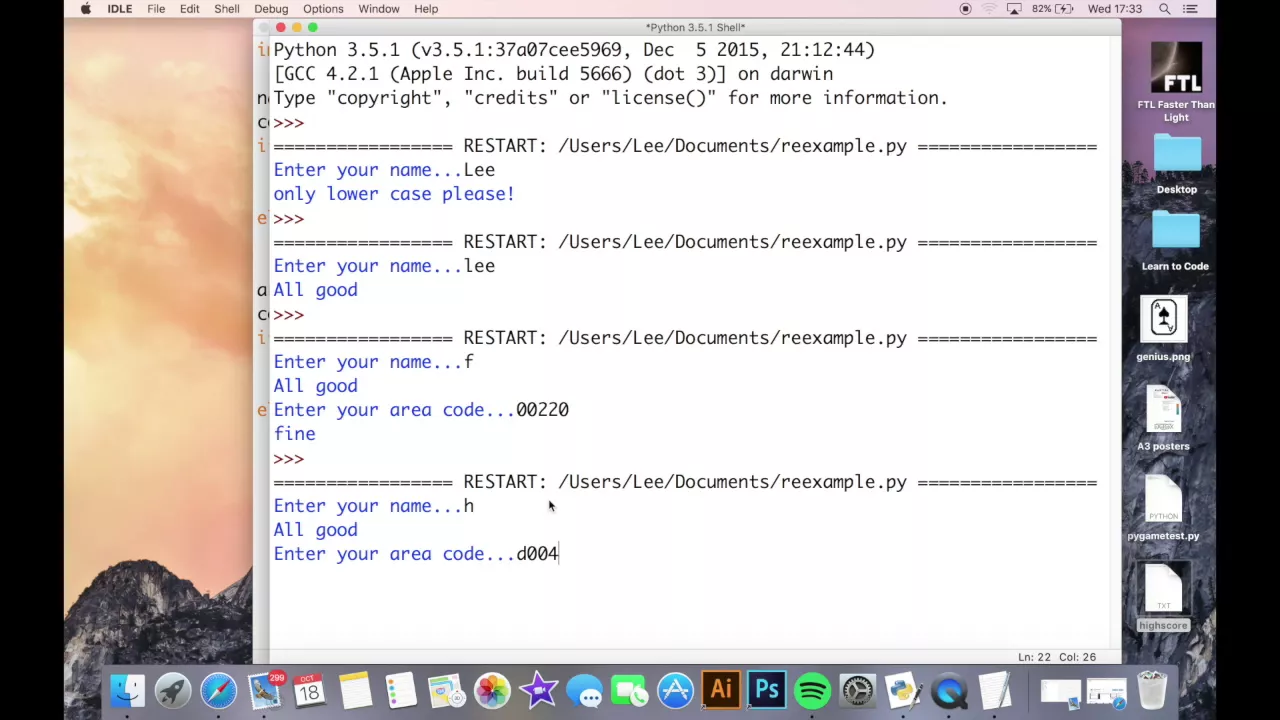Open Notes from the Dock
Viewport: 1280px width, 720px height.
[x=355, y=691]
